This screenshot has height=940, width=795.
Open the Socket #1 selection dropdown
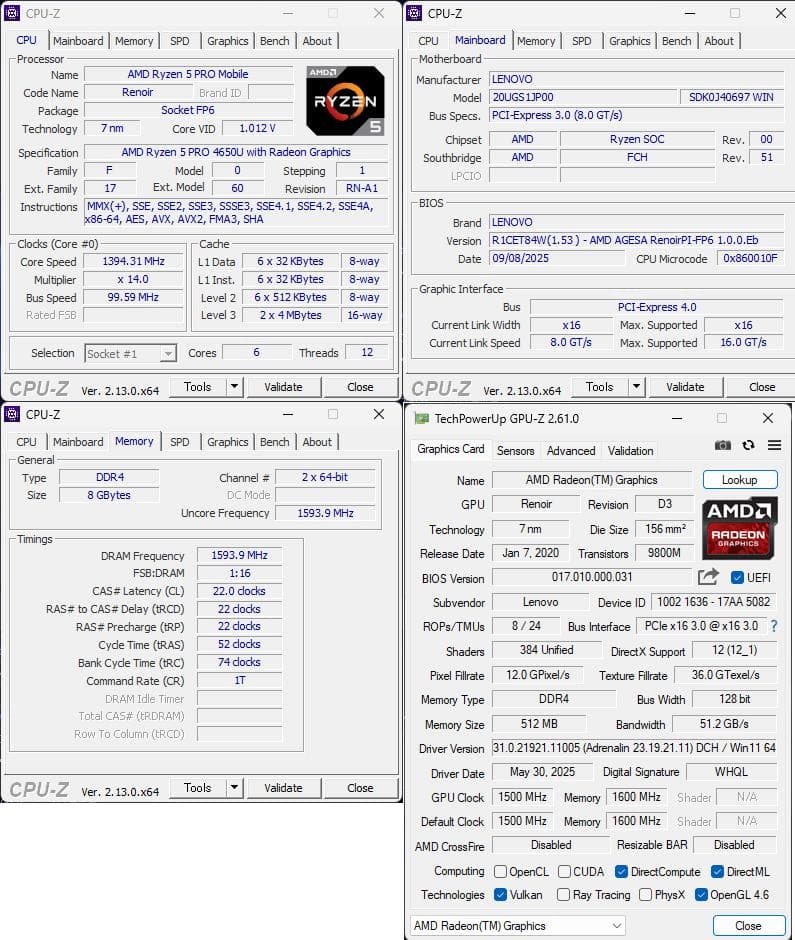tap(130, 354)
